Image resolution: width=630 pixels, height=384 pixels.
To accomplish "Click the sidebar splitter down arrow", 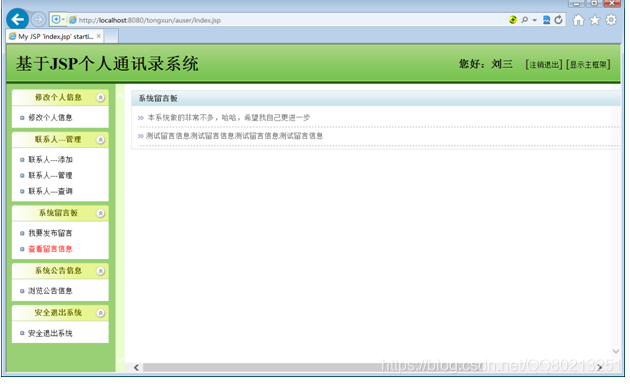I will point(120,360).
